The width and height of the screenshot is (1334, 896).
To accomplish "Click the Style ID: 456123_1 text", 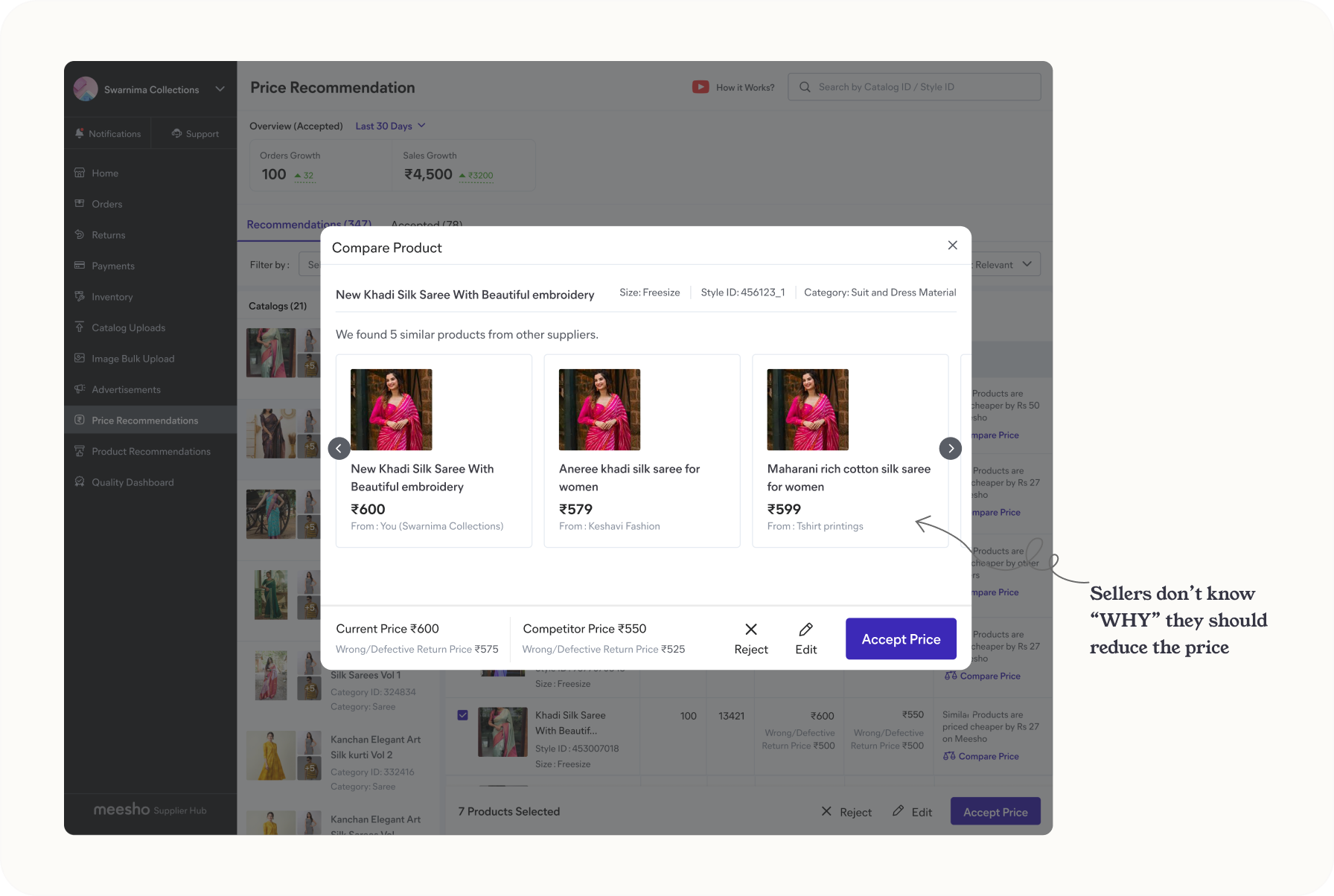I will click(x=743, y=292).
